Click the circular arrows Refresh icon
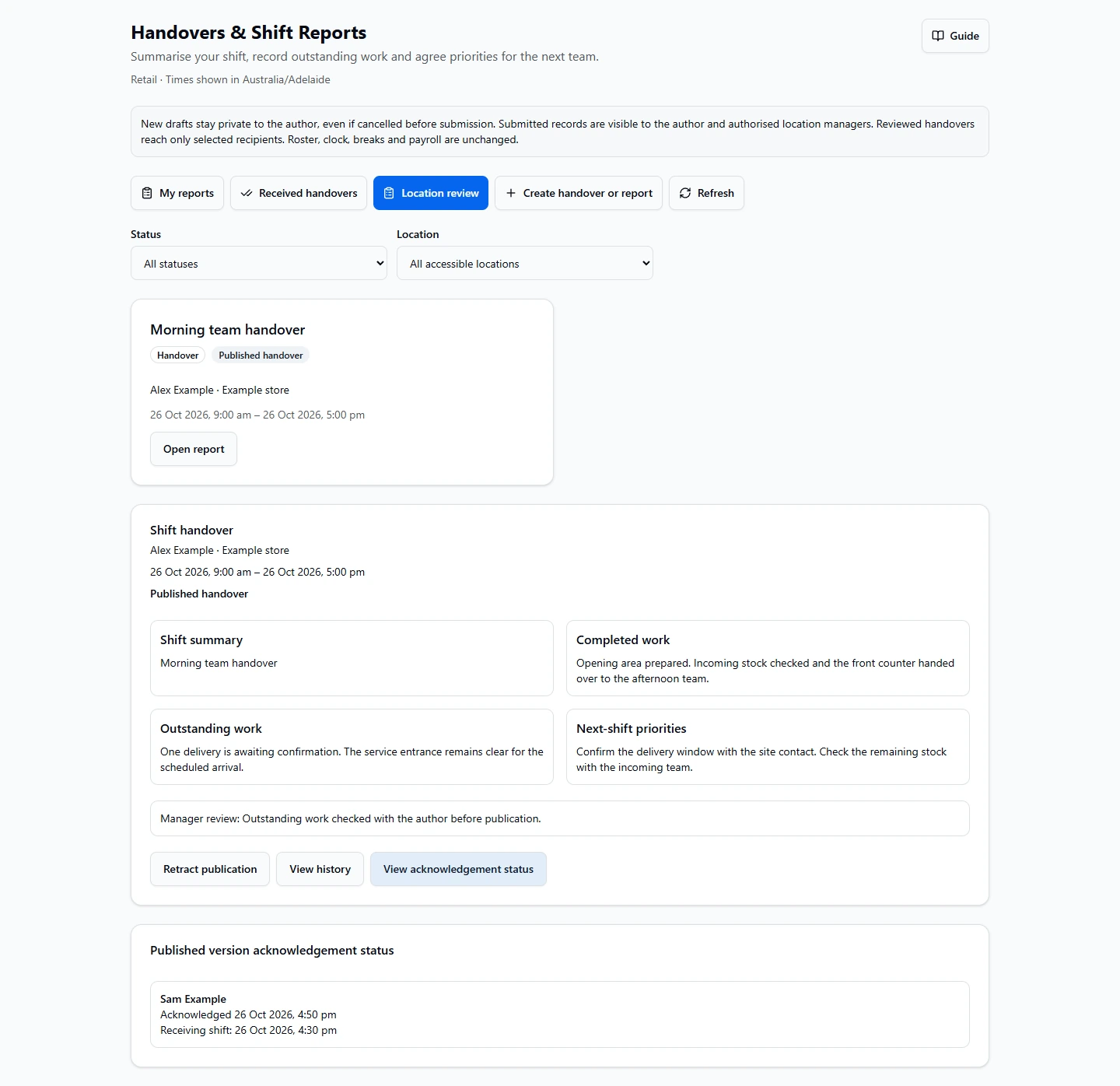 pyautogui.click(x=685, y=193)
